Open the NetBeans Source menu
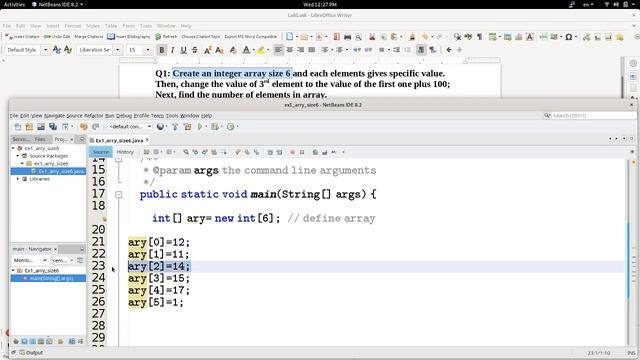The image size is (640, 360). coord(74,116)
